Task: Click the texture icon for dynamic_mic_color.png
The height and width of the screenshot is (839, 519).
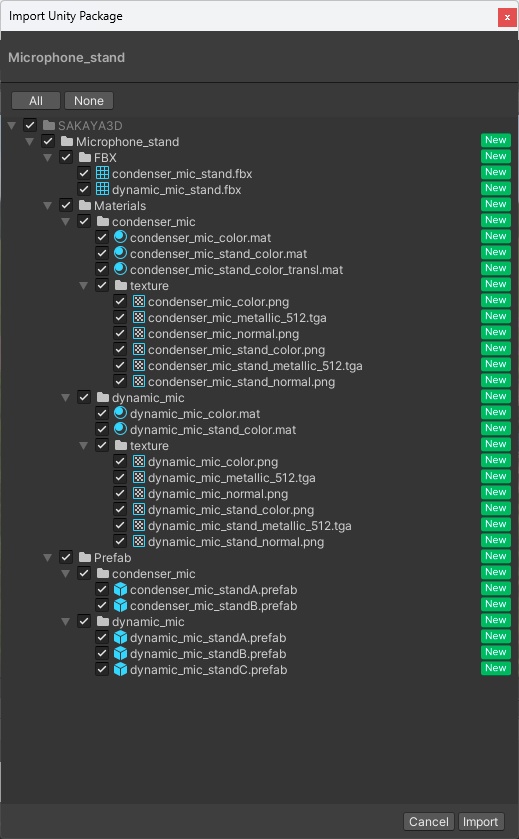Action: [139, 461]
